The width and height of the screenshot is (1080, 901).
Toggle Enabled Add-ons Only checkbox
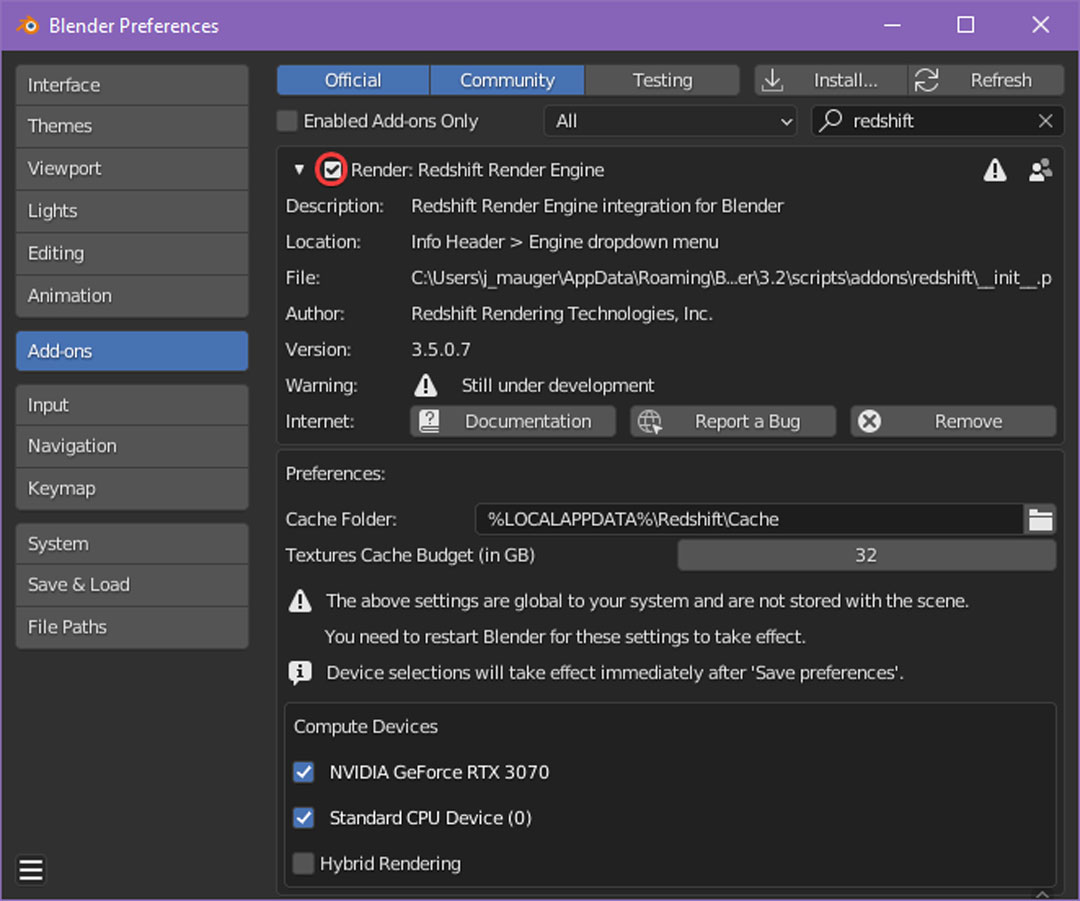coord(288,121)
